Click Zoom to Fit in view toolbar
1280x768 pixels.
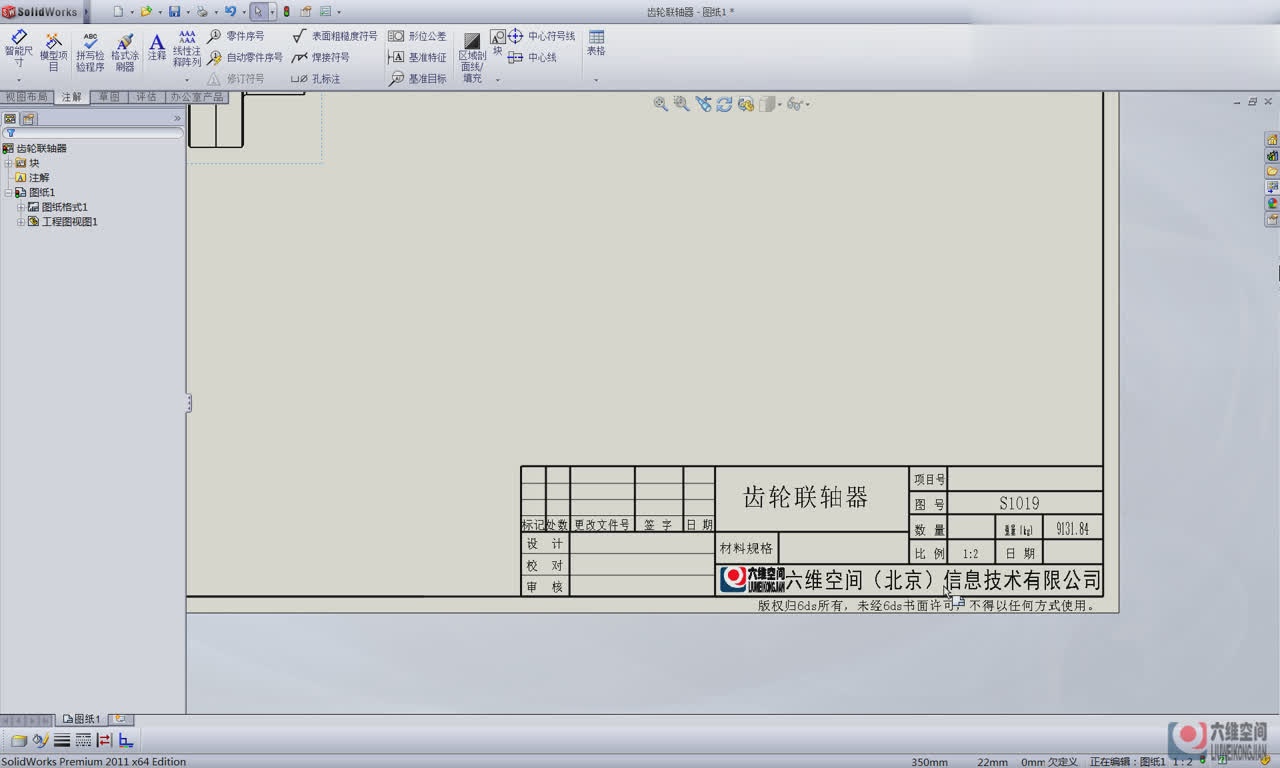pyautogui.click(x=660, y=104)
